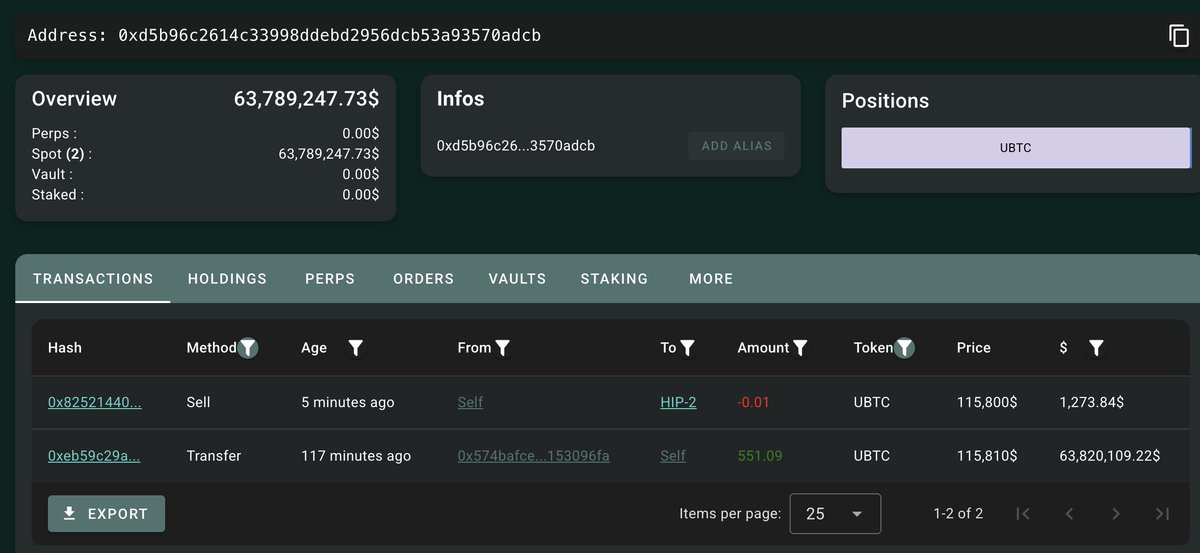The height and width of the screenshot is (553, 1200).
Task: Switch to the Holdings tab
Action: click(x=227, y=279)
